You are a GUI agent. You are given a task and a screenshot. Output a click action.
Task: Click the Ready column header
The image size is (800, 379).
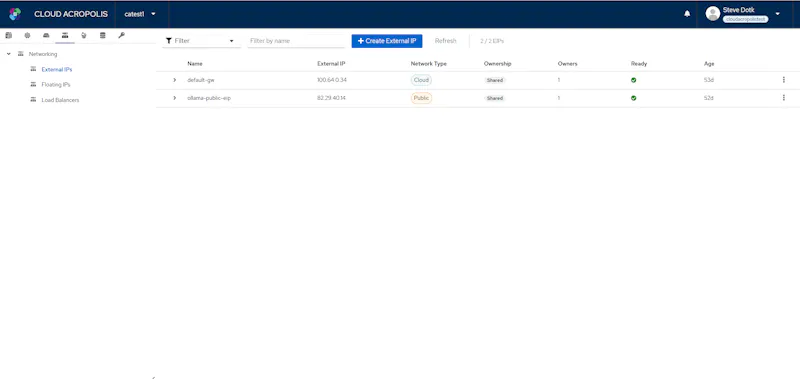click(639, 64)
